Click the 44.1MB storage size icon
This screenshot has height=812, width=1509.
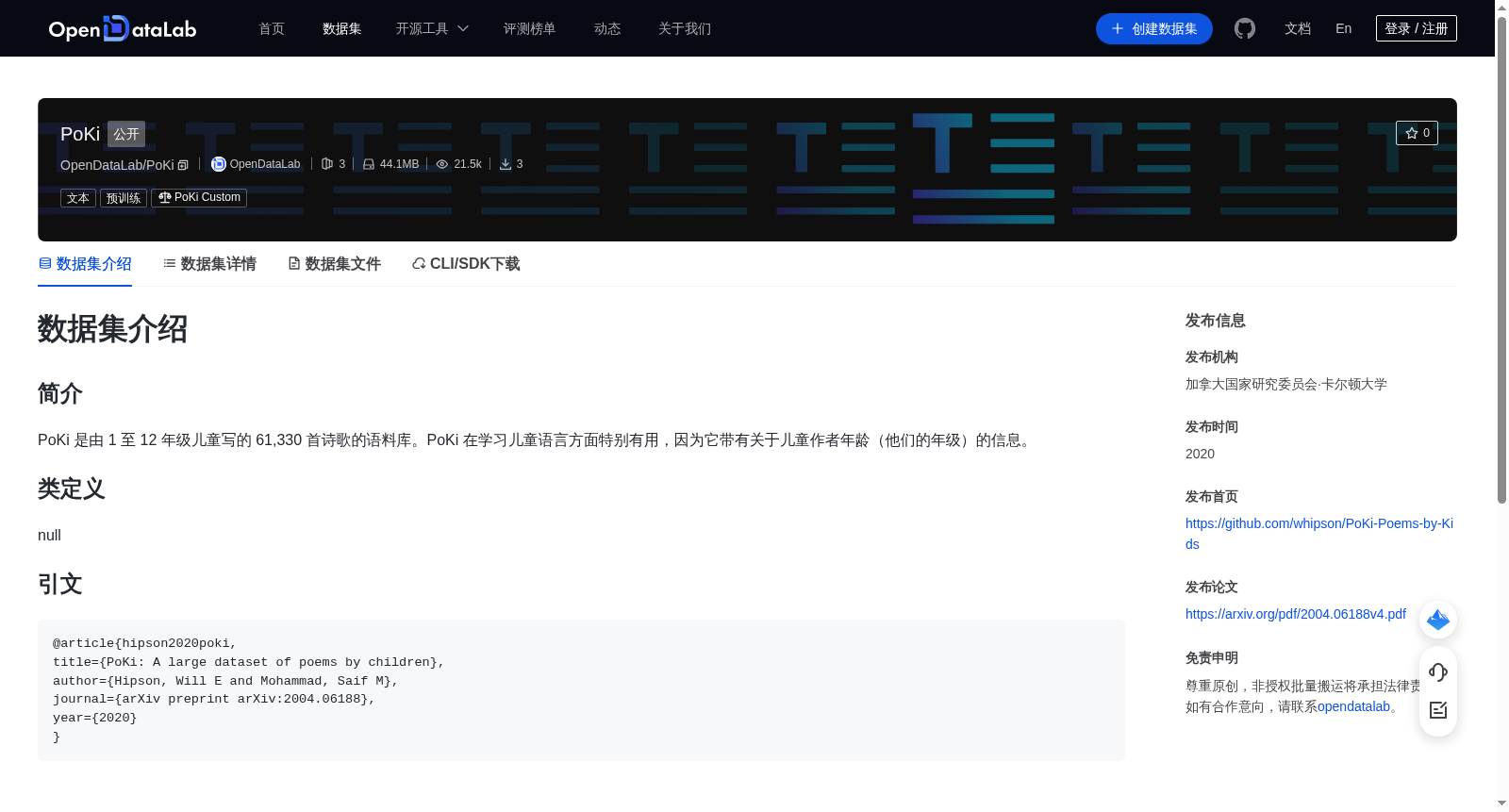(369, 164)
